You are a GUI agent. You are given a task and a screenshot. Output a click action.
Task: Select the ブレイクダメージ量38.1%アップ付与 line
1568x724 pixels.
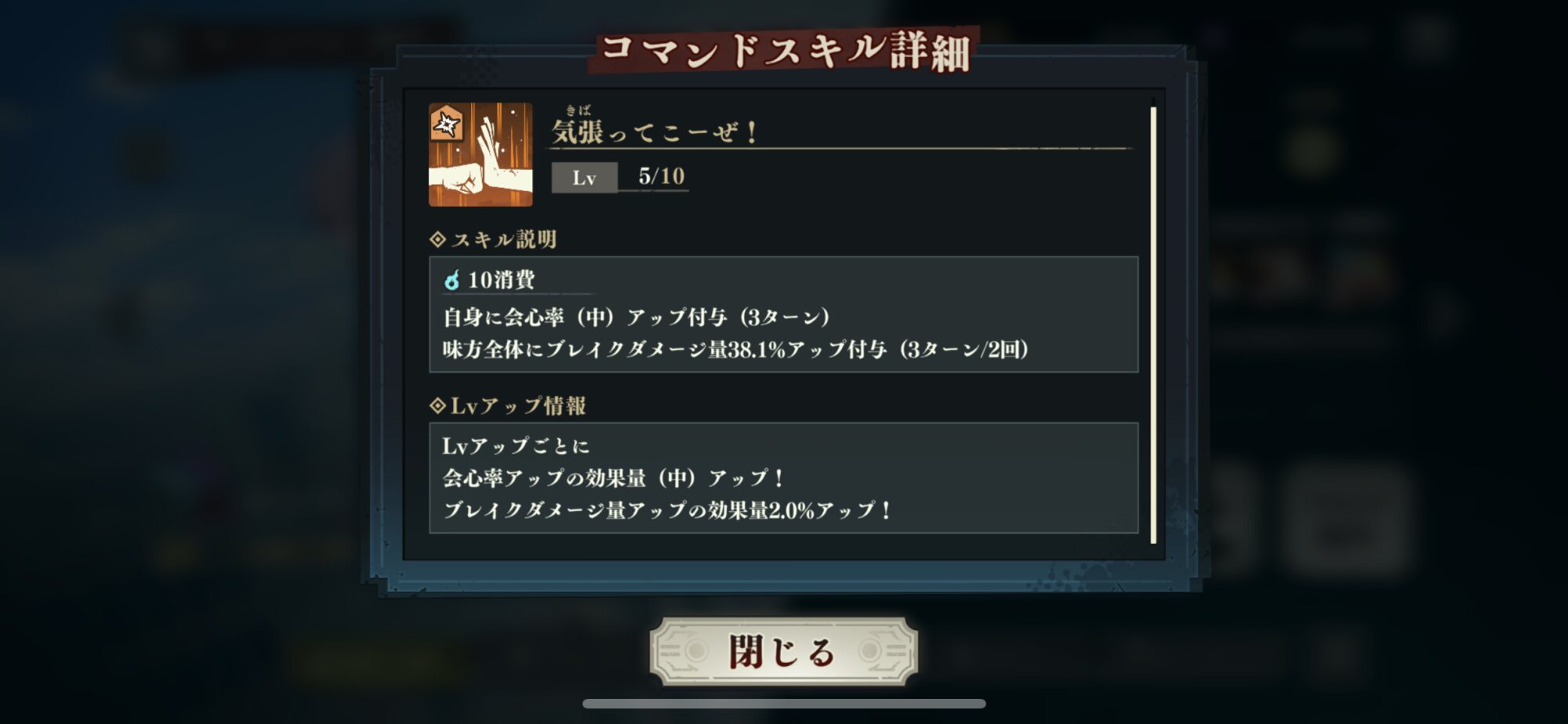pyautogui.click(x=736, y=349)
